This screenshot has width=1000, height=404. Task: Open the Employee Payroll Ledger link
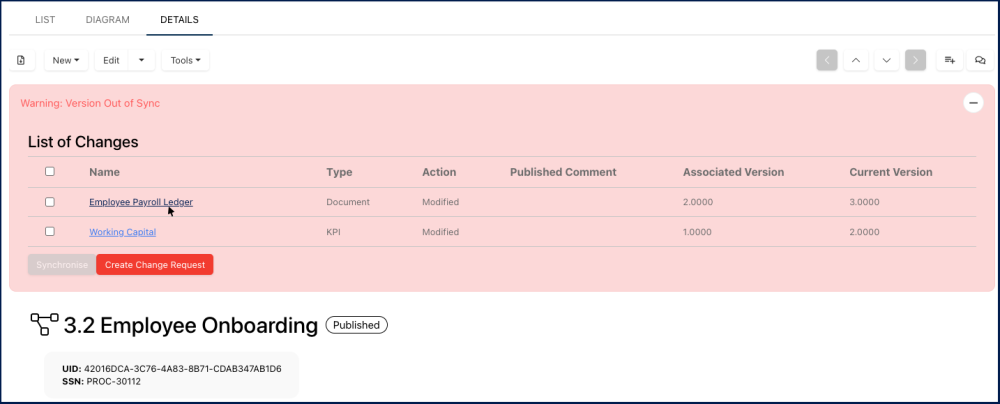(x=140, y=202)
